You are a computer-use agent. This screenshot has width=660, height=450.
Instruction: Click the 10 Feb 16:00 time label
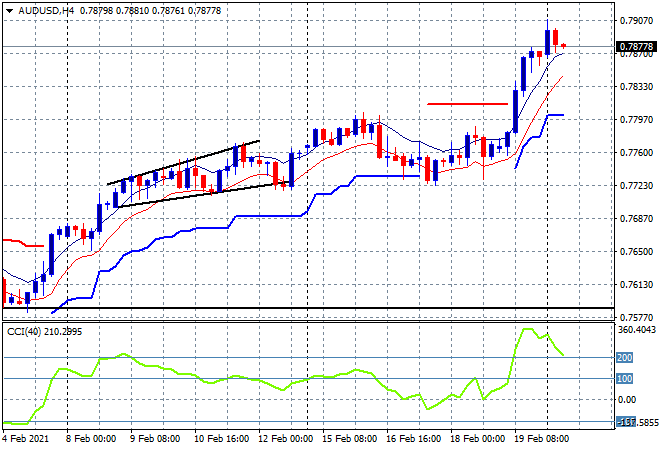(x=221, y=439)
